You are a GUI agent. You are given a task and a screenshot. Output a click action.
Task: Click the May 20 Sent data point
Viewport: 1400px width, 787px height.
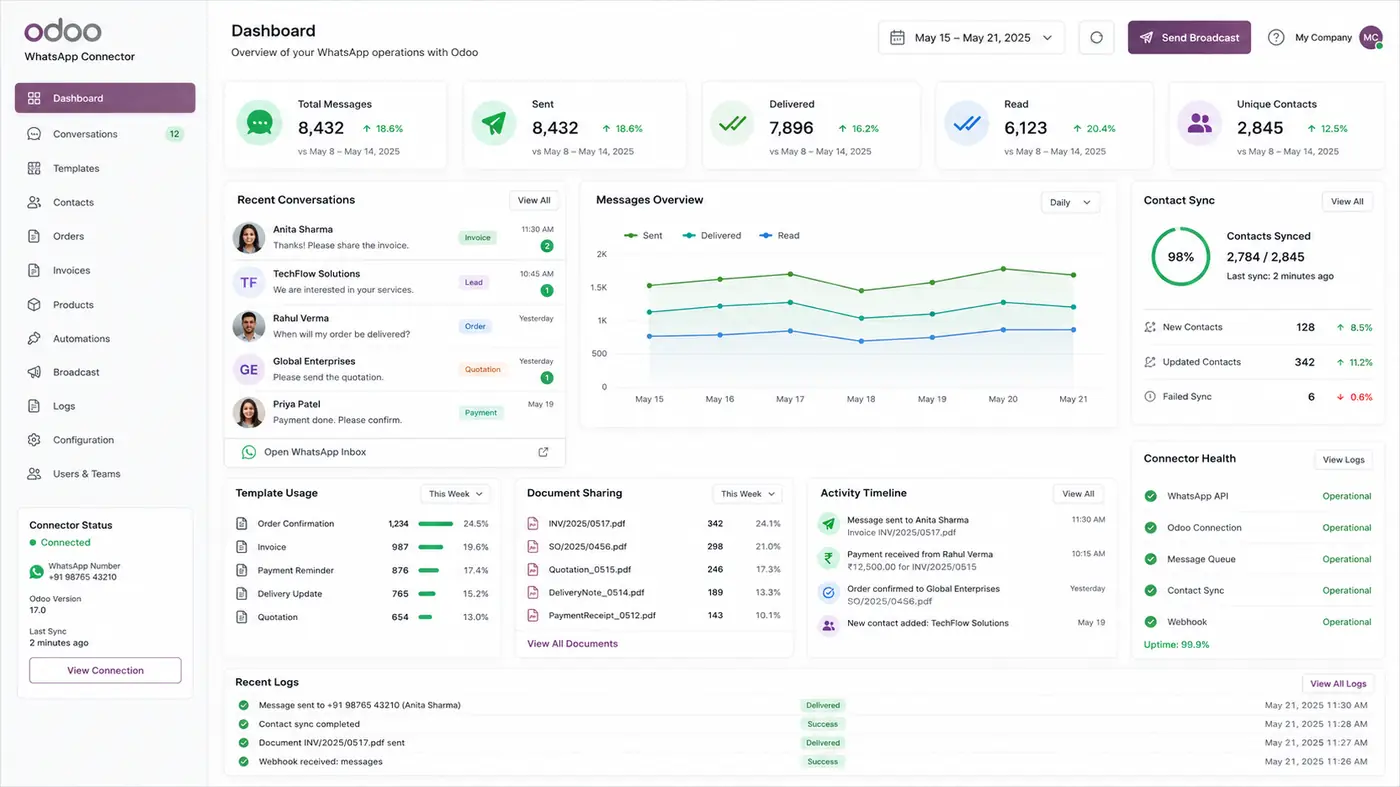click(1003, 268)
